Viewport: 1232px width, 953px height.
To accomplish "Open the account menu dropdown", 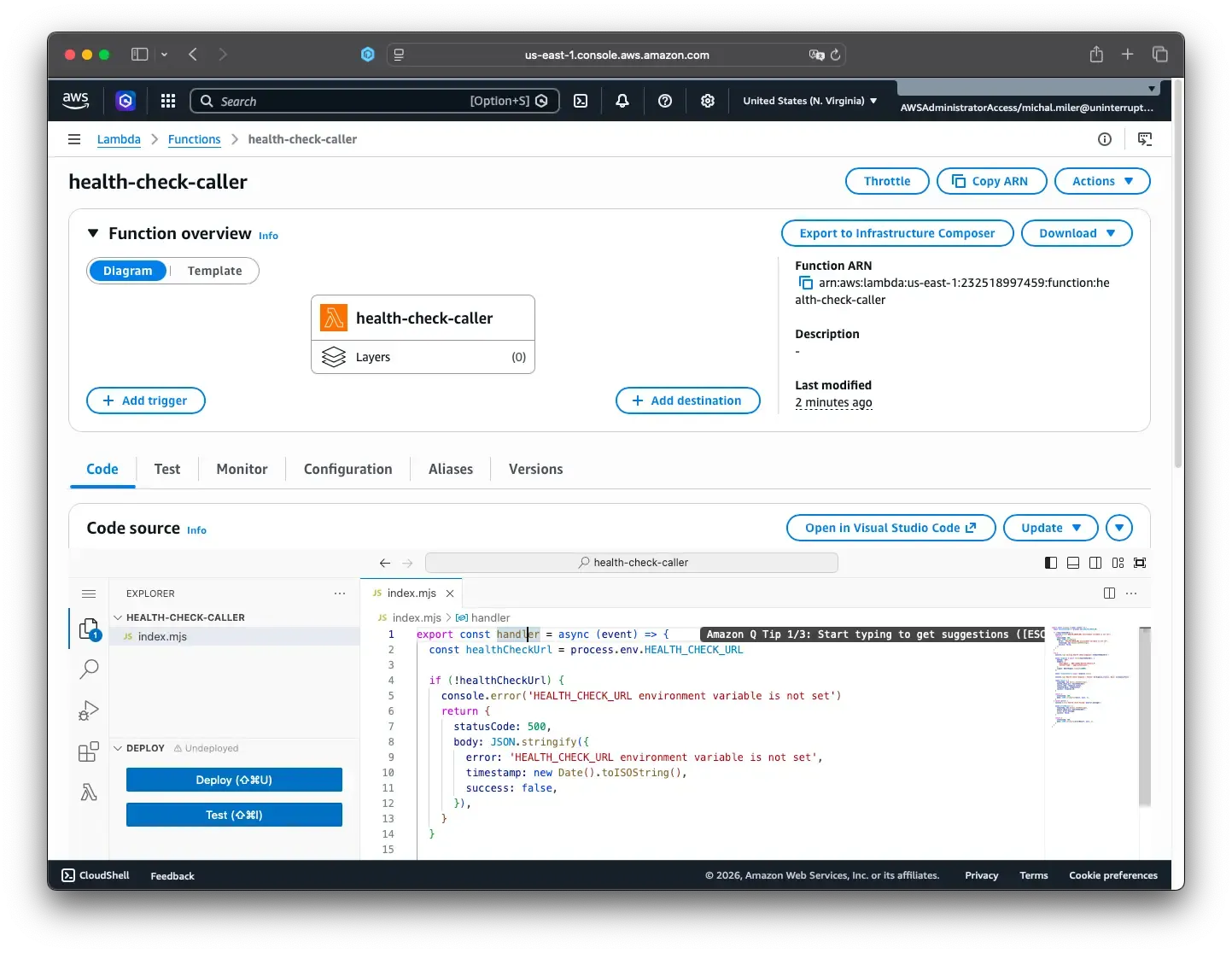I will 1027,100.
